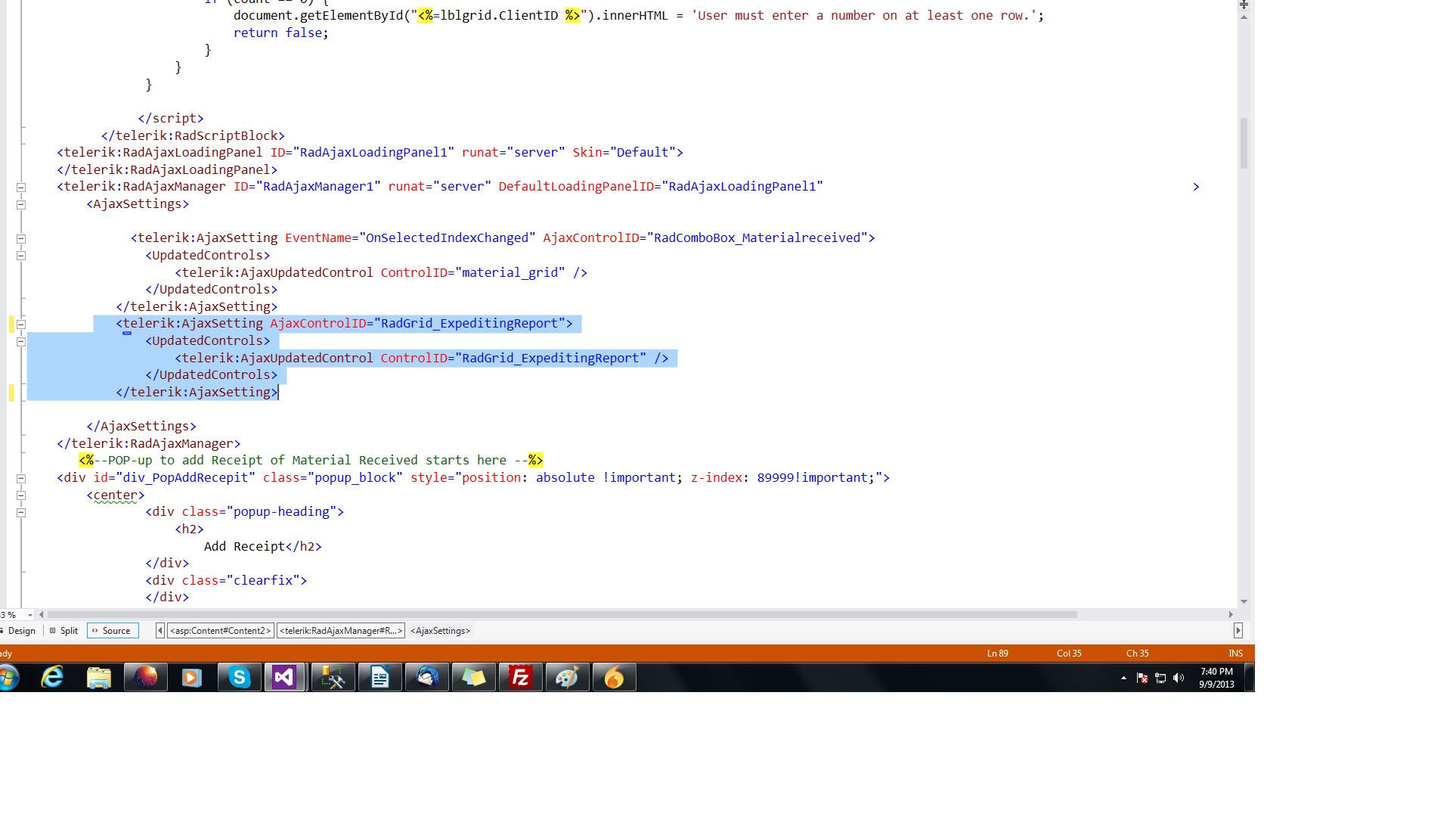Click the AjaxSettings breadcrumb tag
The image size is (1456, 829).
pos(440,631)
